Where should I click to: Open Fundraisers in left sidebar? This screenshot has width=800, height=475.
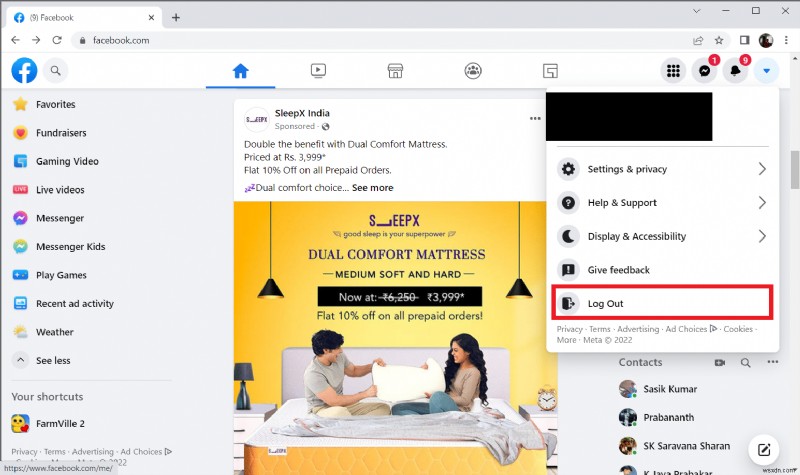pyautogui.click(x=61, y=133)
